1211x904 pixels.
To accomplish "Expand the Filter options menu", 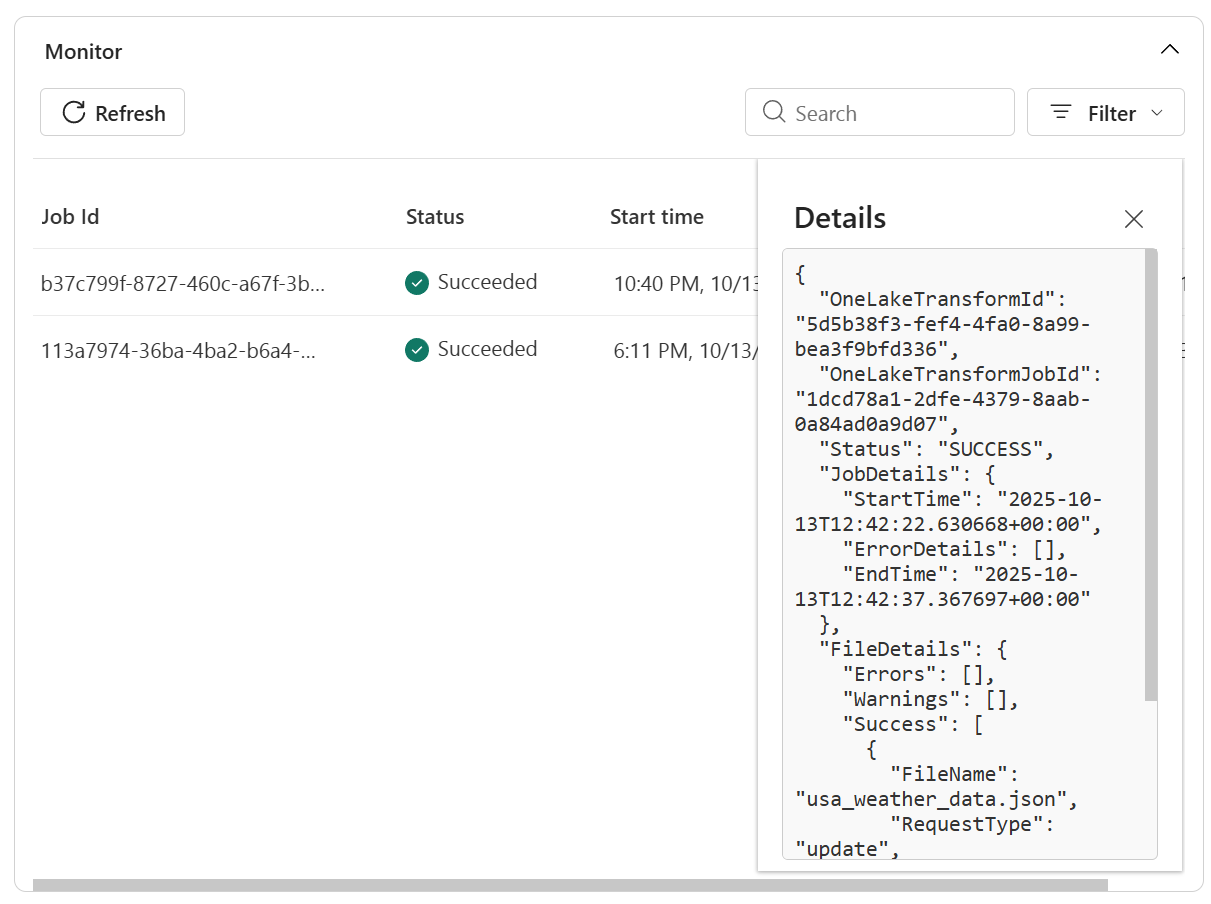I will [1105, 112].
